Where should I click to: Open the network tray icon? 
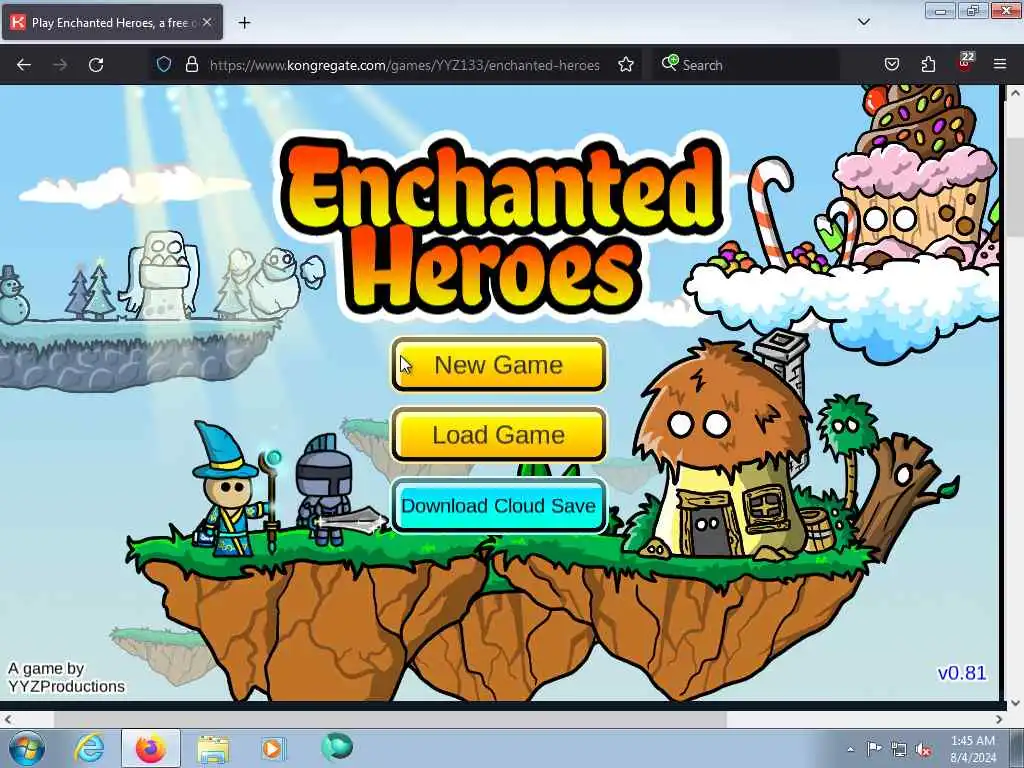[x=899, y=749]
